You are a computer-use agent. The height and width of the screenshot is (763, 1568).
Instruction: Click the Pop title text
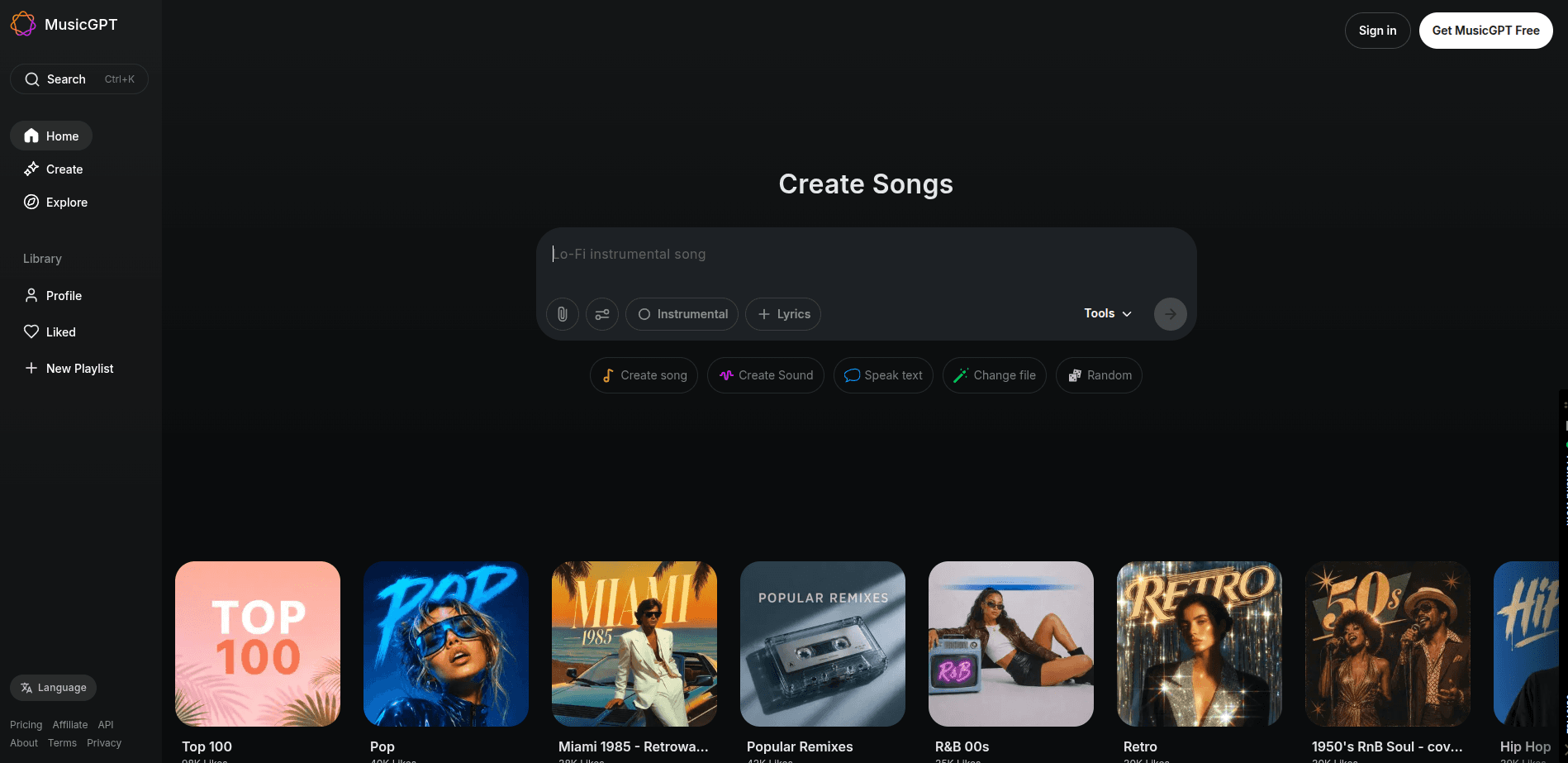(x=382, y=746)
